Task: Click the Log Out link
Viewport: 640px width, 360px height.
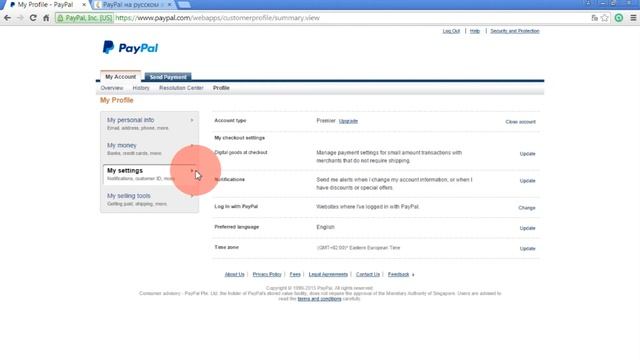Action: 451,31
